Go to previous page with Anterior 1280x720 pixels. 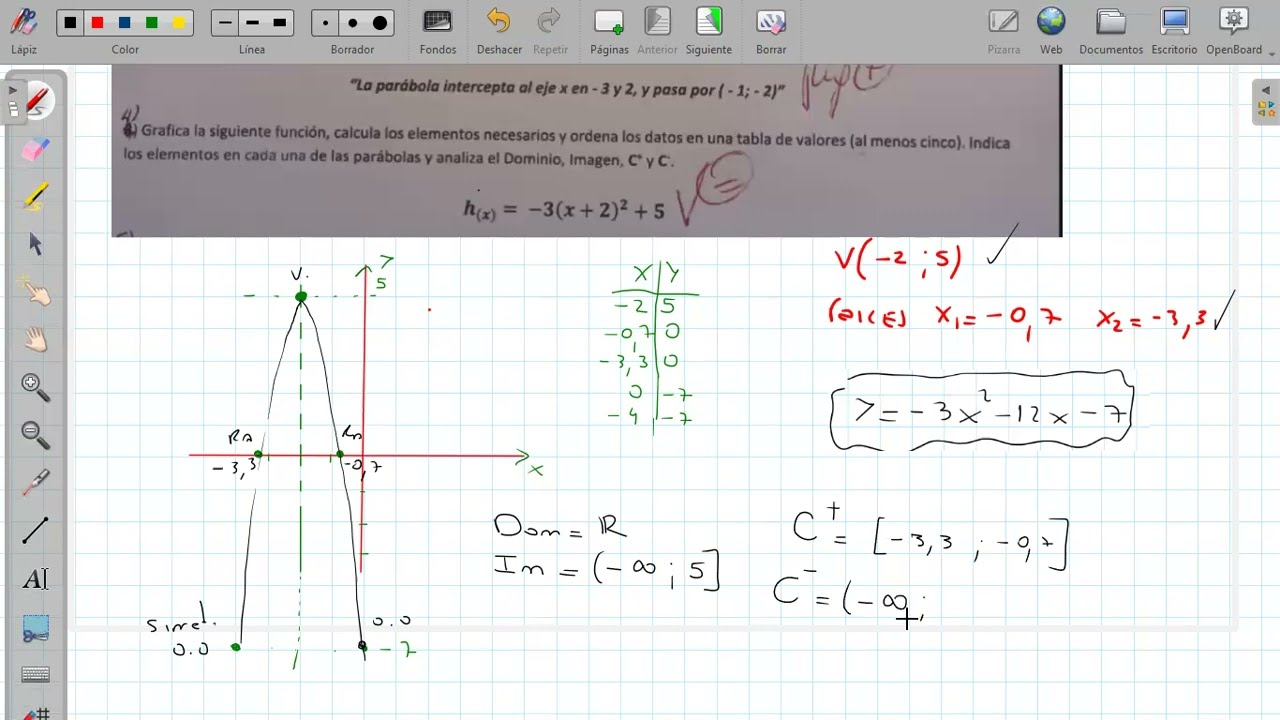(x=657, y=29)
